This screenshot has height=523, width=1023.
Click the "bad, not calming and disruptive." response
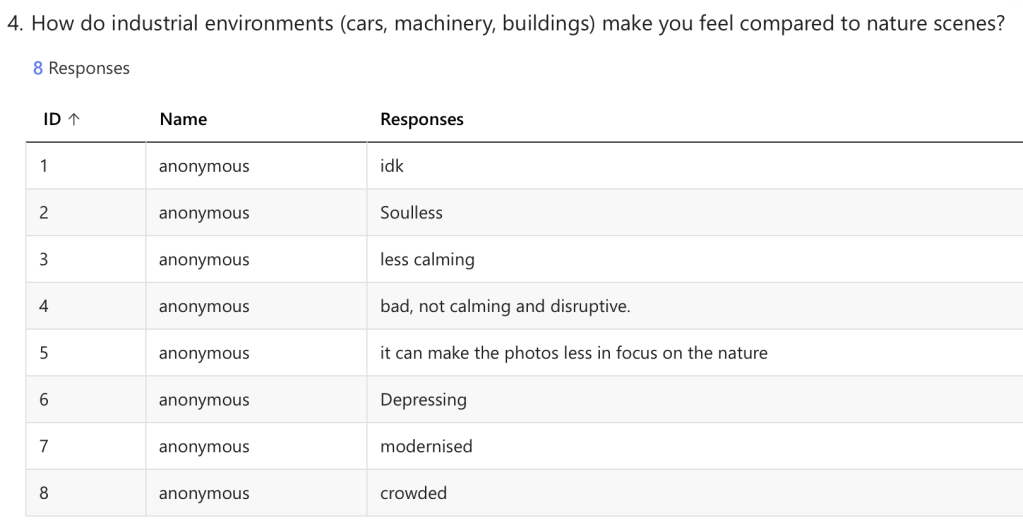pyautogui.click(x=505, y=306)
